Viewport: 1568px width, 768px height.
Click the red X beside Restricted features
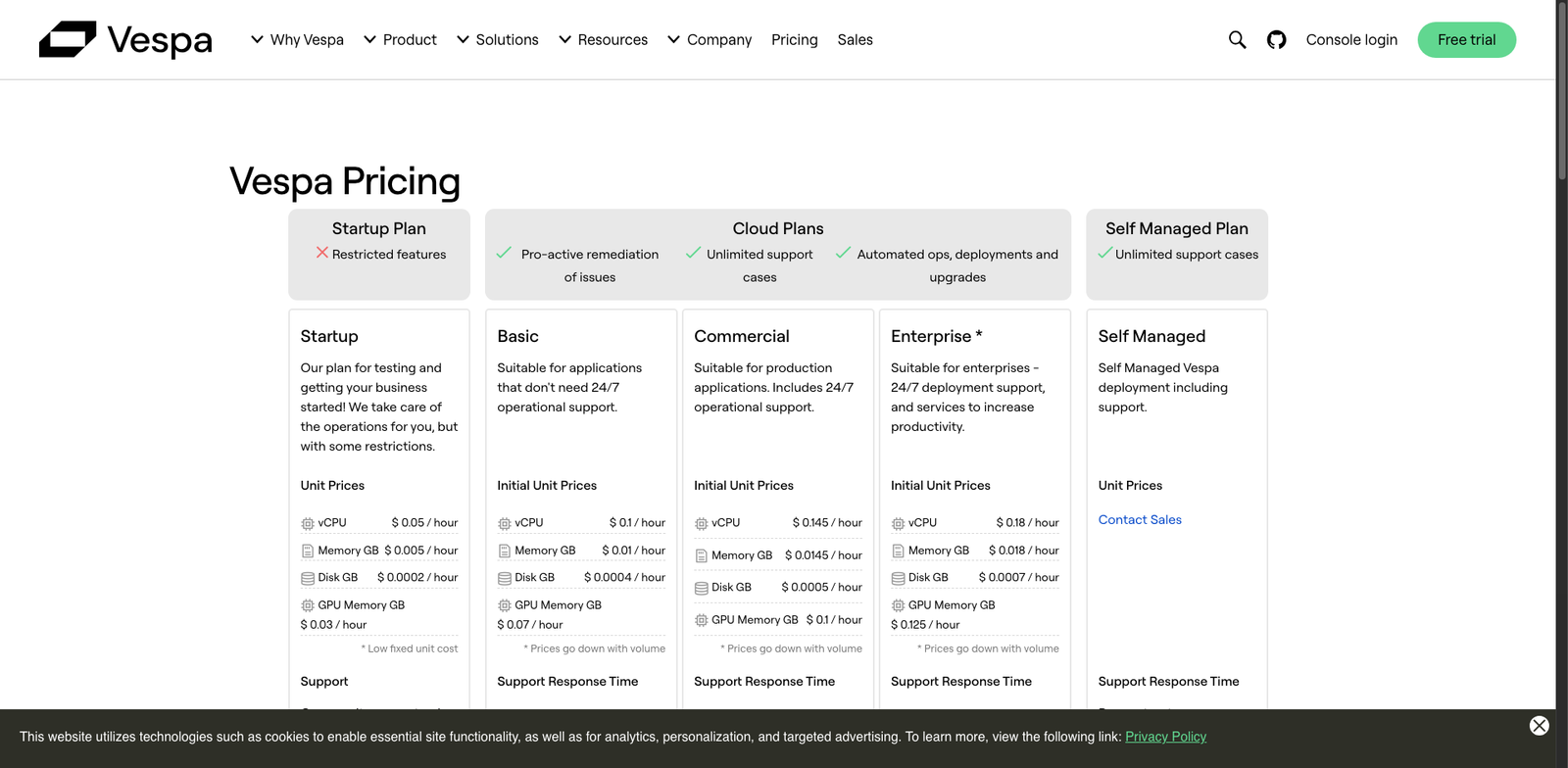(321, 253)
